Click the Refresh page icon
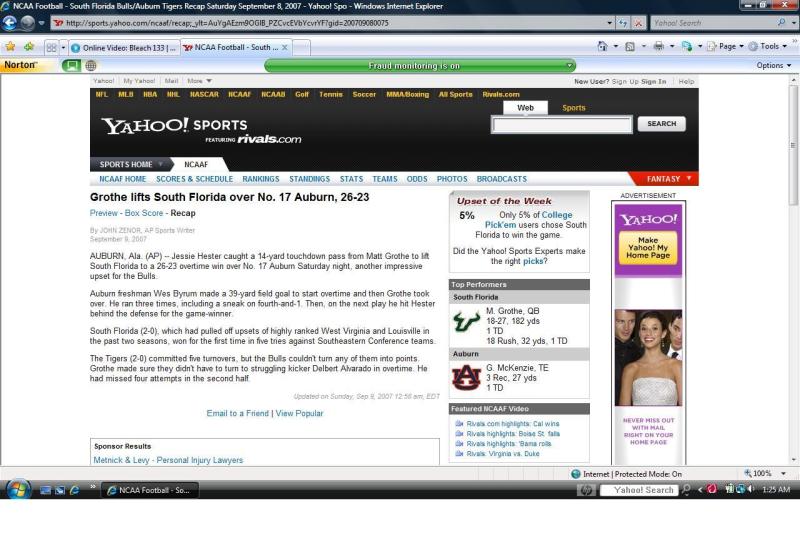Image resolution: width=800 pixels, height=556 pixels. pyautogui.click(x=623, y=23)
